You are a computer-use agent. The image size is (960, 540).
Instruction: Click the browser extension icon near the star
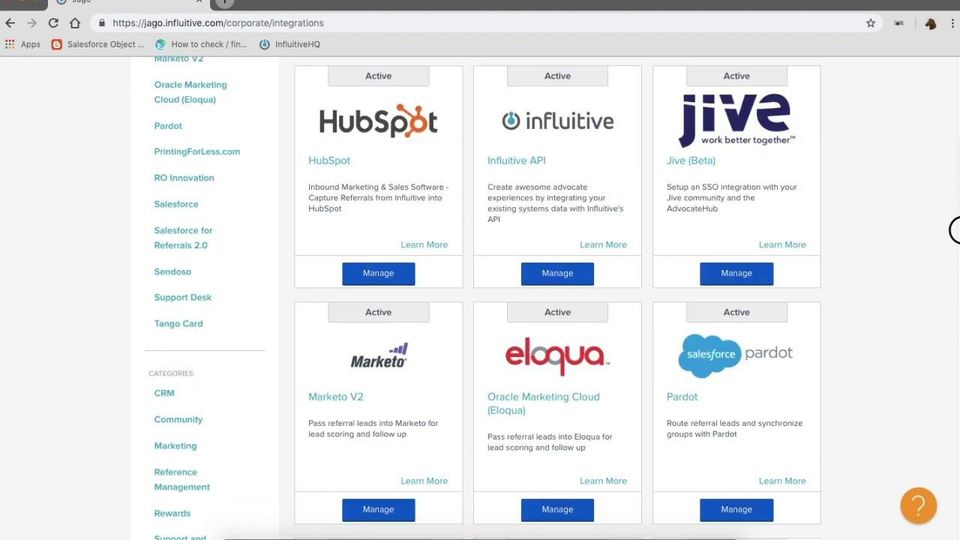coord(898,23)
